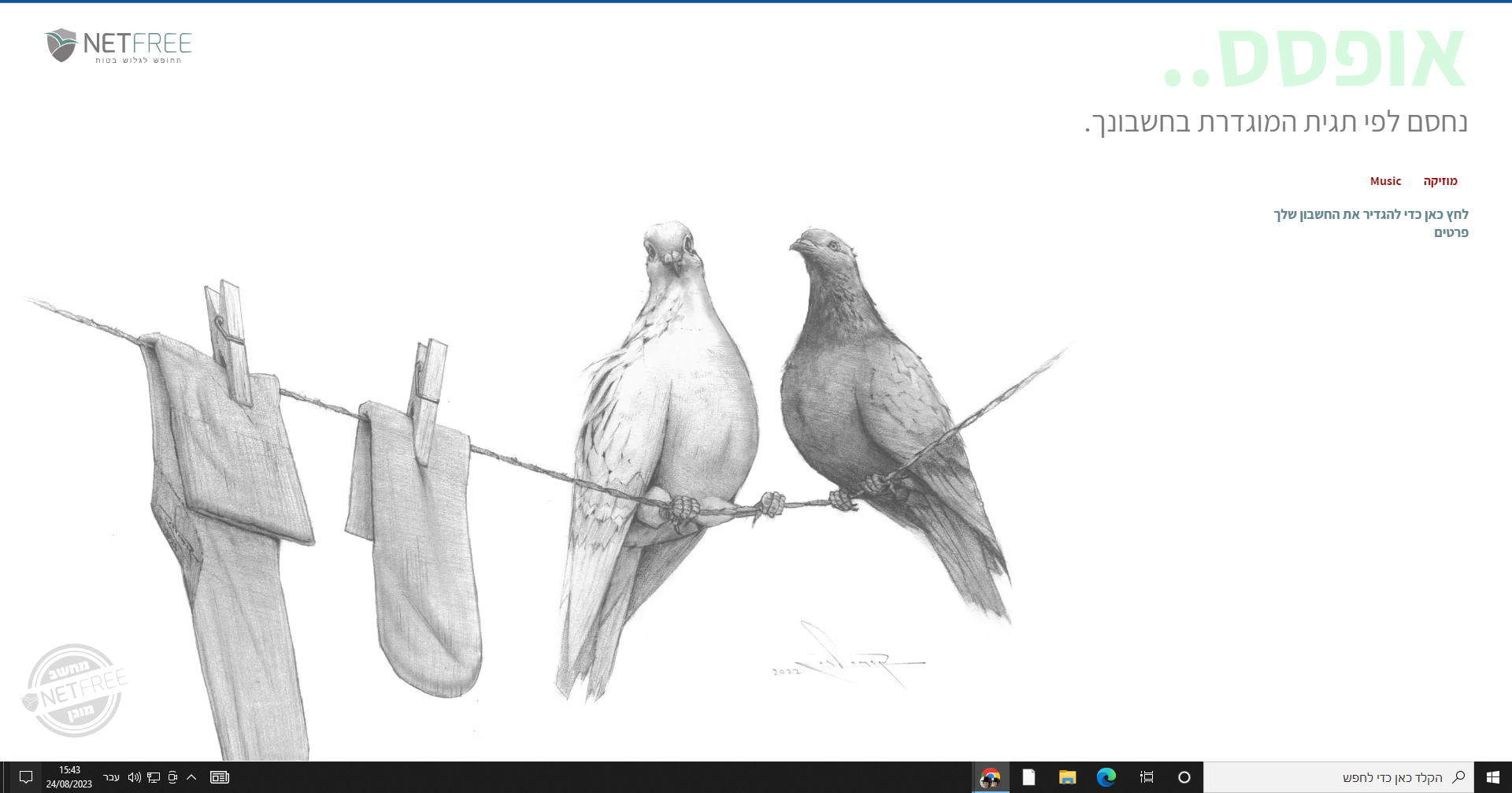Viewport: 1512px width, 793px height.
Task: Launch Microsoft Edge from the taskbar
Action: coord(1106,777)
